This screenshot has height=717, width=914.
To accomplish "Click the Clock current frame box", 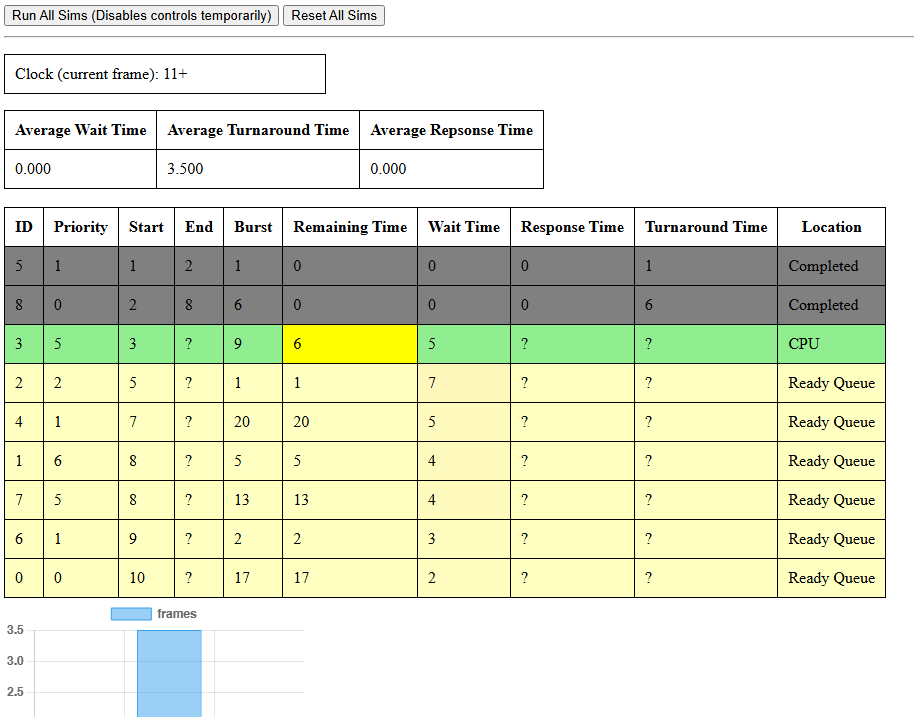I will (165, 74).
